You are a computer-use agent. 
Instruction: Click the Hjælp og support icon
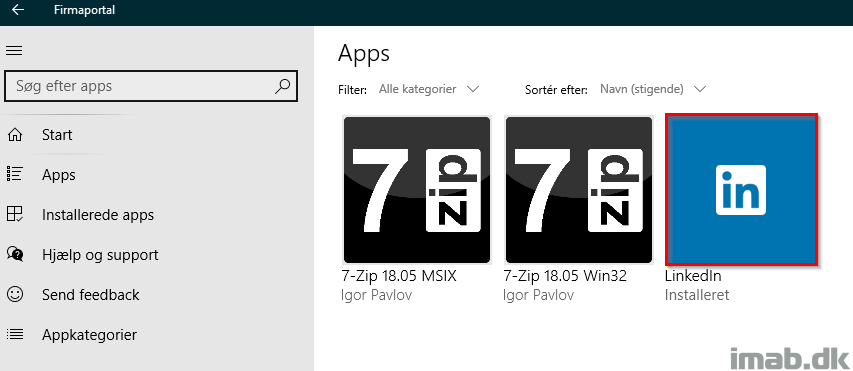[x=14, y=254]
